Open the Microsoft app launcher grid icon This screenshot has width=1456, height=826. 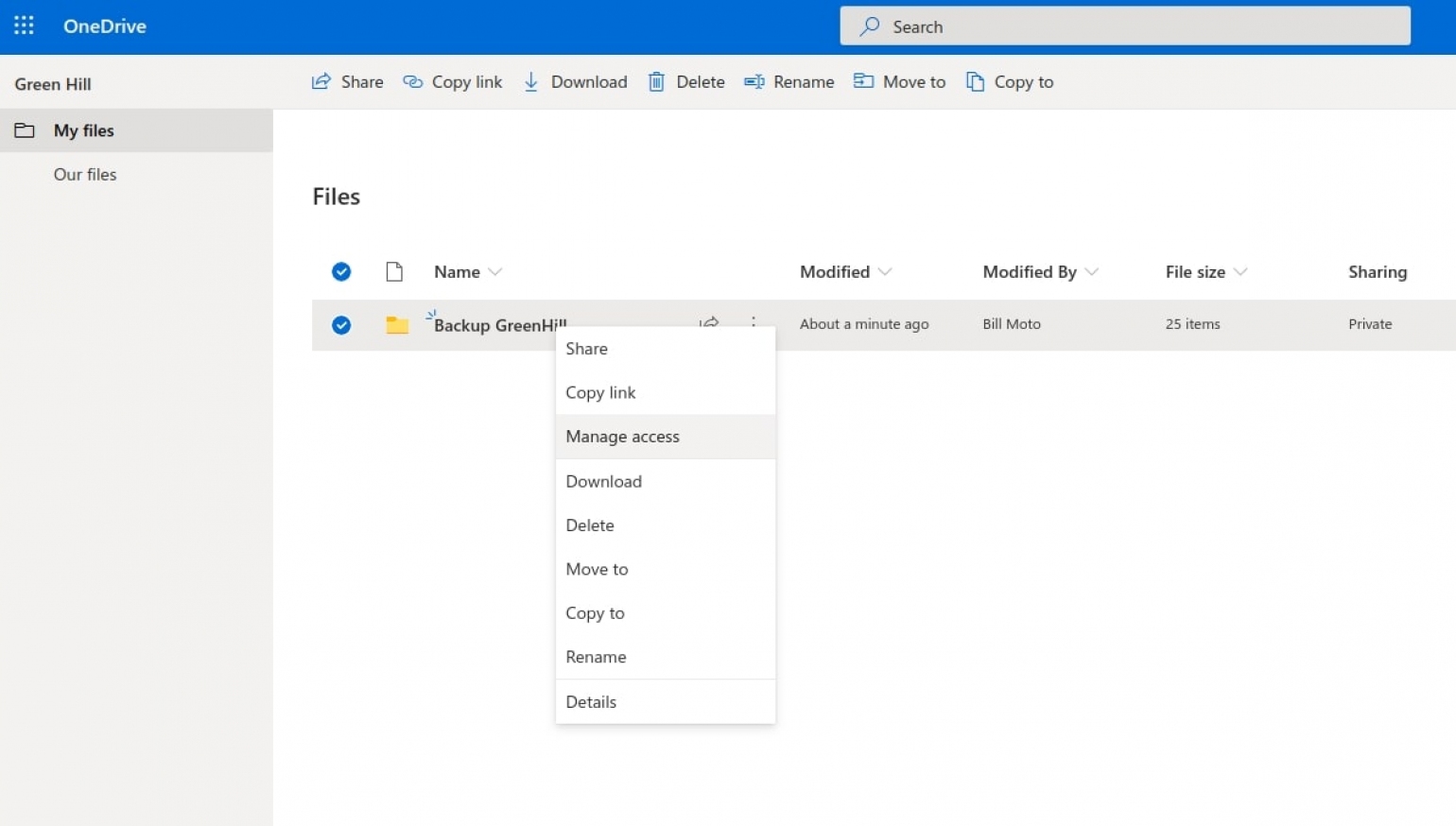(24, 26)
